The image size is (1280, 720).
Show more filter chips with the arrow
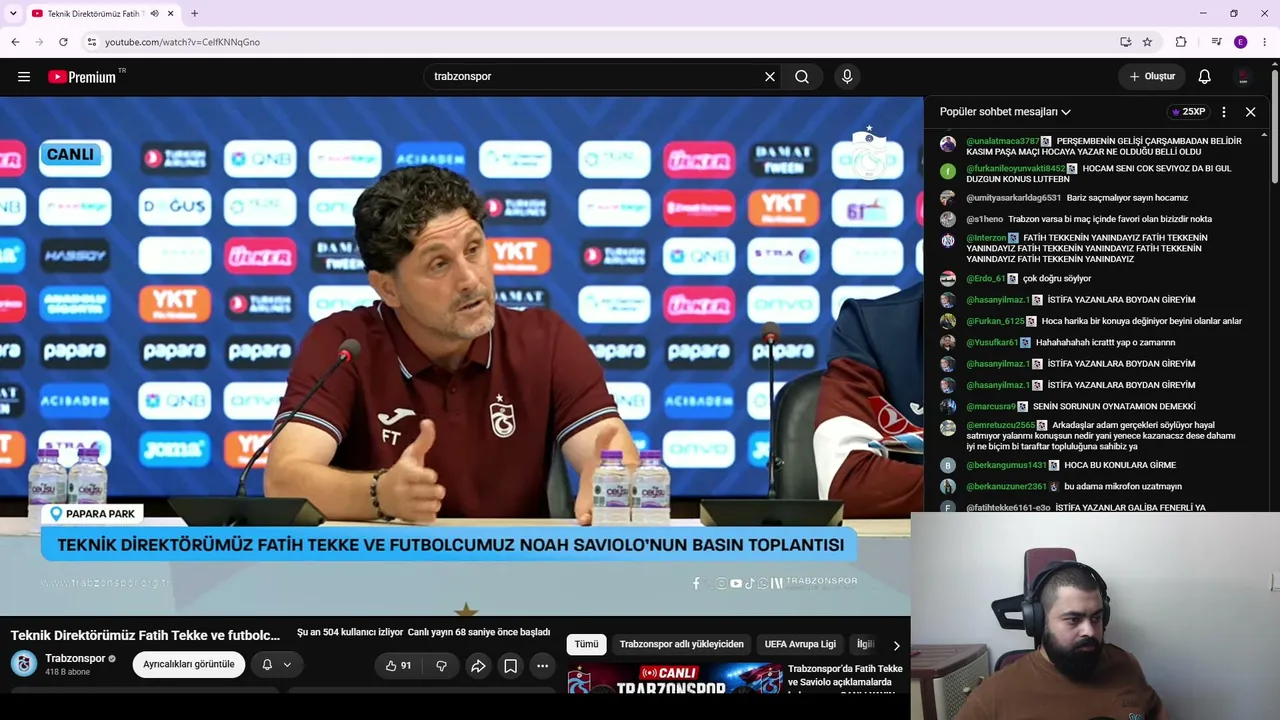coord(896,645)
